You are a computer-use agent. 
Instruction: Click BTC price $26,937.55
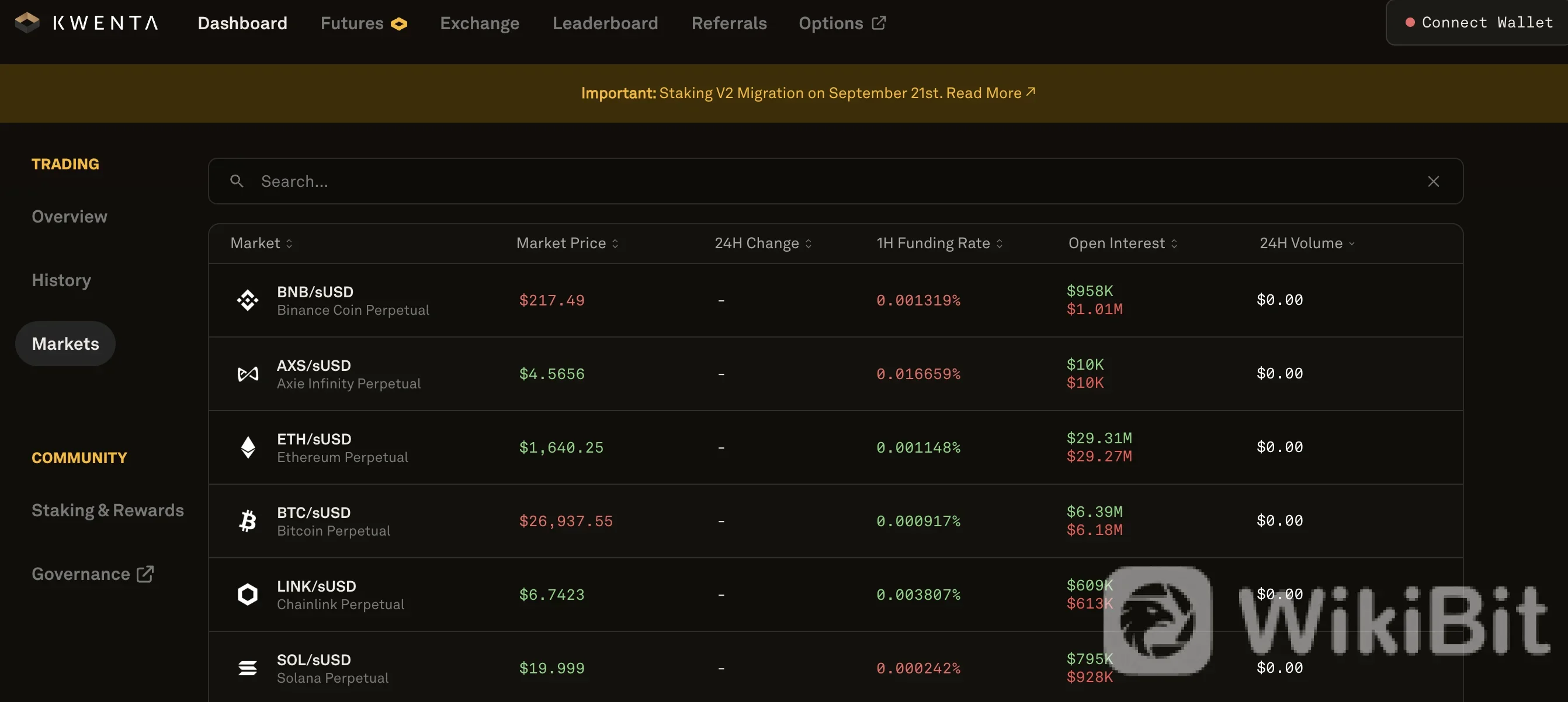[566, 521]
